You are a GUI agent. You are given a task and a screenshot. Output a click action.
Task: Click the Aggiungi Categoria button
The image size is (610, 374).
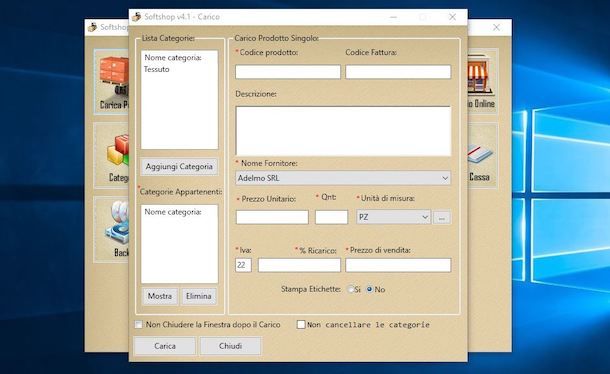179,167
